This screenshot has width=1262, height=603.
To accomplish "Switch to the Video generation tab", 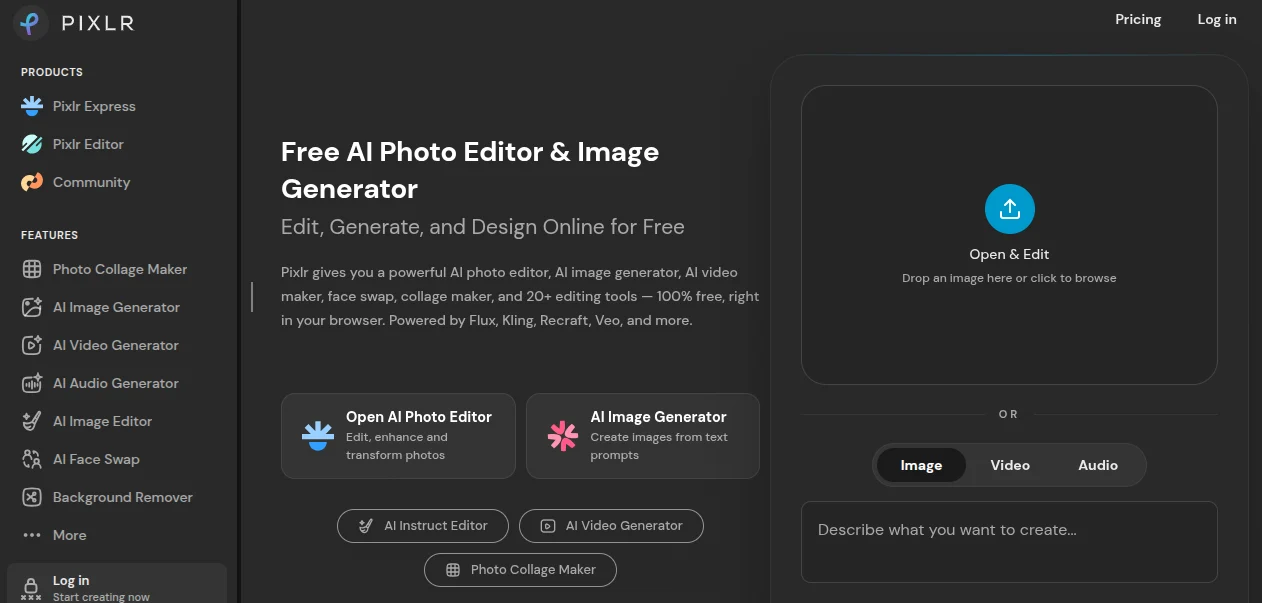I will [1010, 465].
